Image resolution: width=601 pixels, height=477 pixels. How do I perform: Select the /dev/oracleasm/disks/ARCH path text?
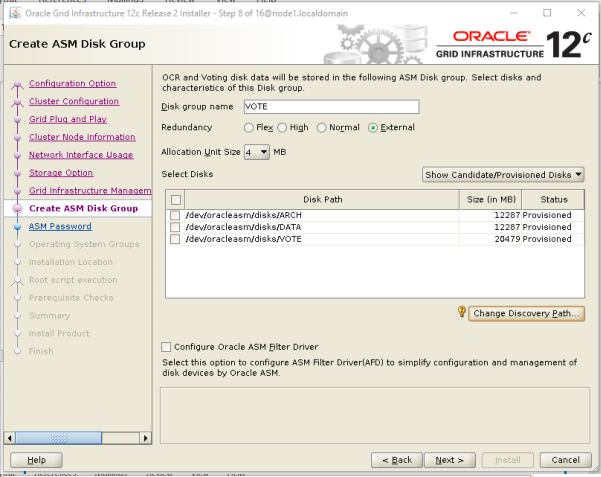coord(244,215)
